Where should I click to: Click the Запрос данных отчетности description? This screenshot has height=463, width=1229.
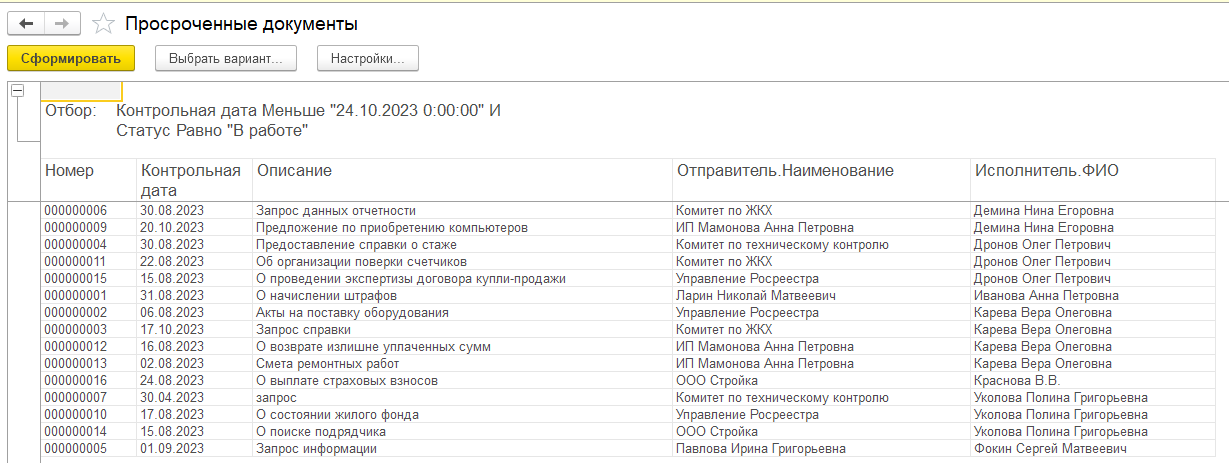336,211
